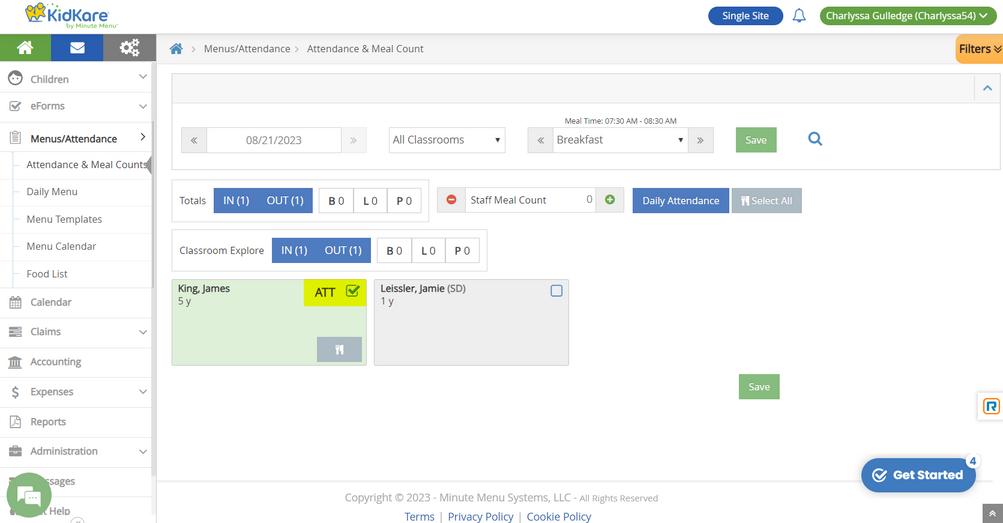Toggle the Totals IN (1) filter
This screenshot has height=523, width=1003.
[236, 201]
